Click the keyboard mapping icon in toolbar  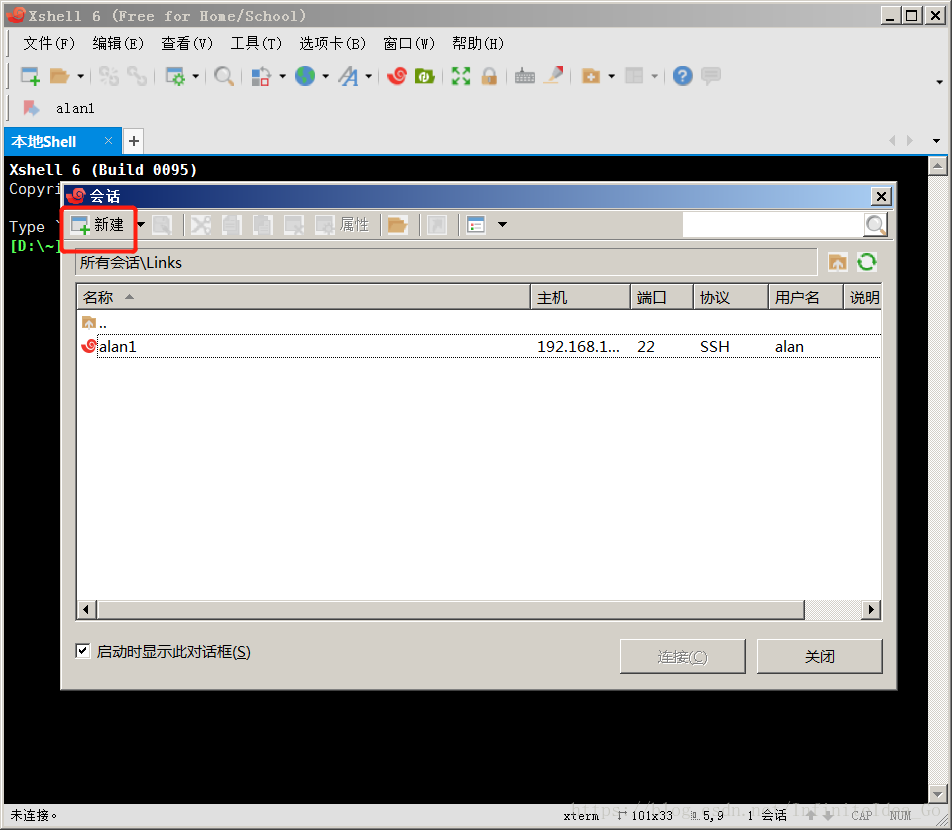(525, 77)
